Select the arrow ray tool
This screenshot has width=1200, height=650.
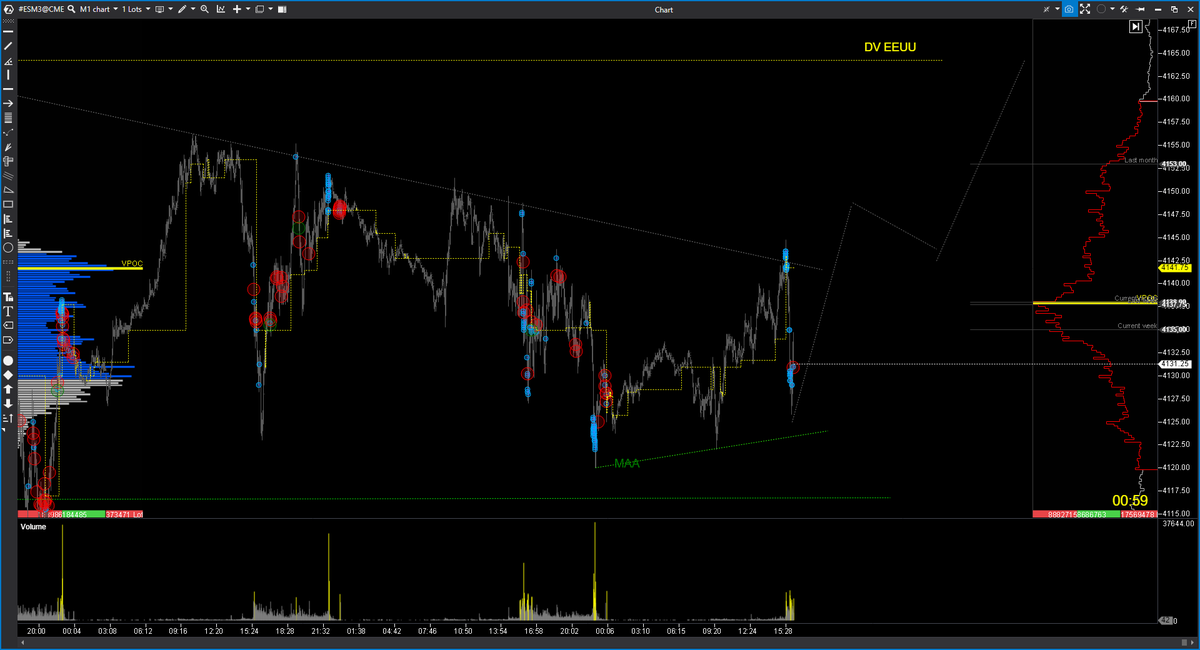(x=8, y=103)
